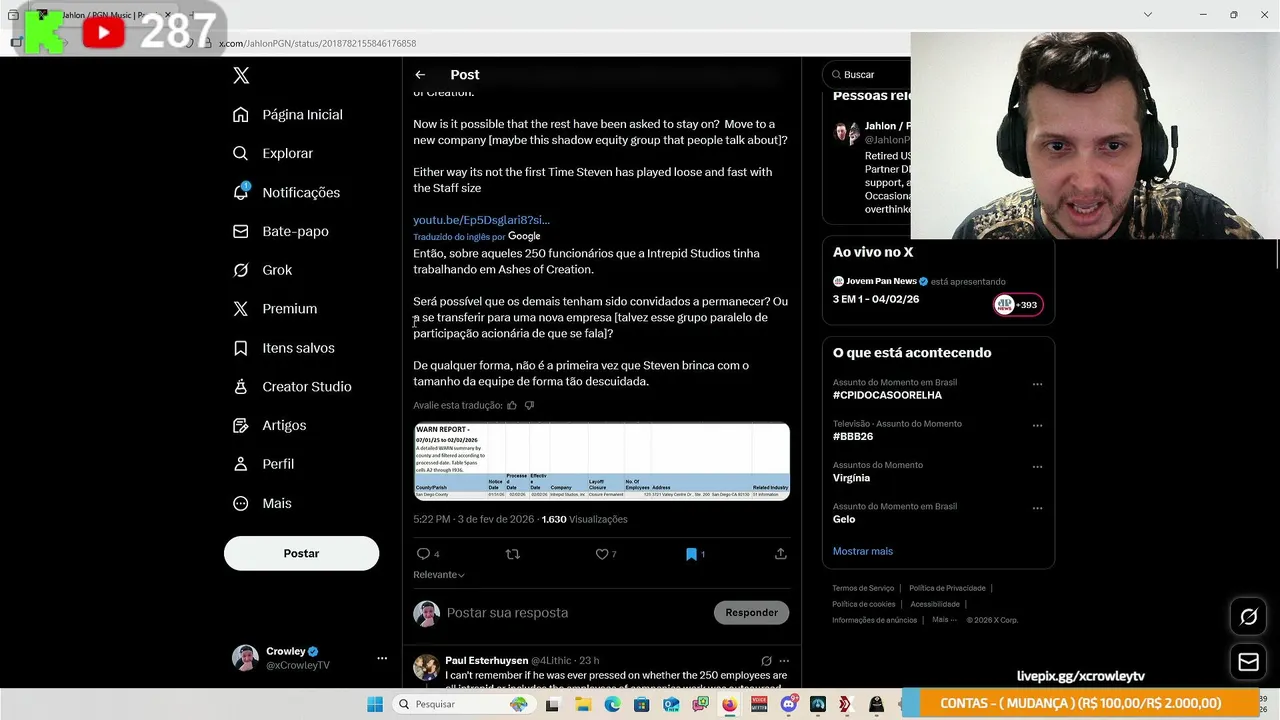Open Itens salvos bookmarks
Viewport: 1280px width, 720px height.
(284, 348)
